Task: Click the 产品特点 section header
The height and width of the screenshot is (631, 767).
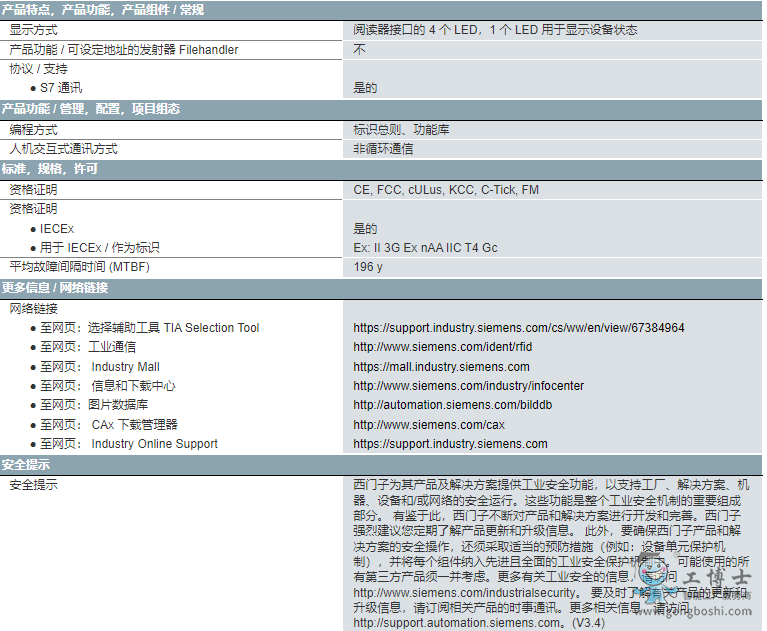Action: coord(381,10)
